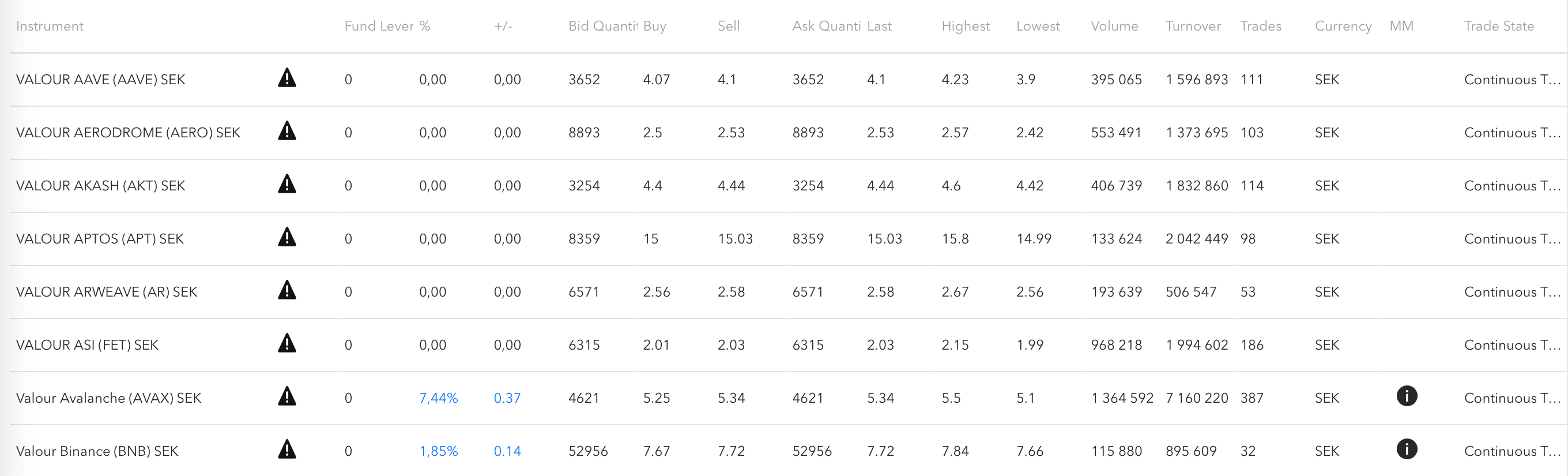Click the warning triangle beside VALOUR ASI
Screen dimensions: 1568x476
[287, 344]
